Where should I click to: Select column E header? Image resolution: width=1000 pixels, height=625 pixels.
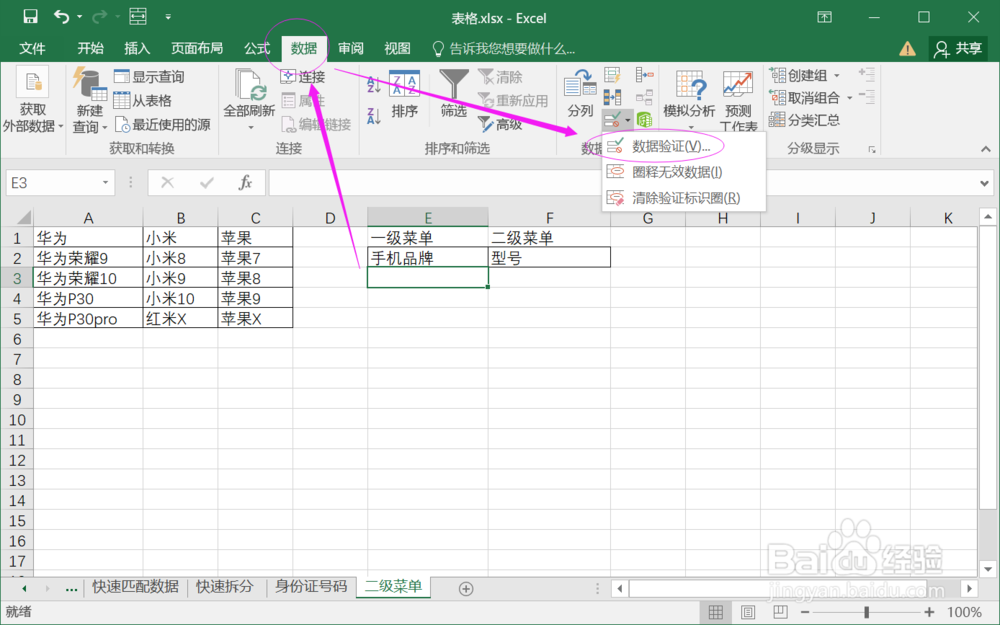point(428,217)
